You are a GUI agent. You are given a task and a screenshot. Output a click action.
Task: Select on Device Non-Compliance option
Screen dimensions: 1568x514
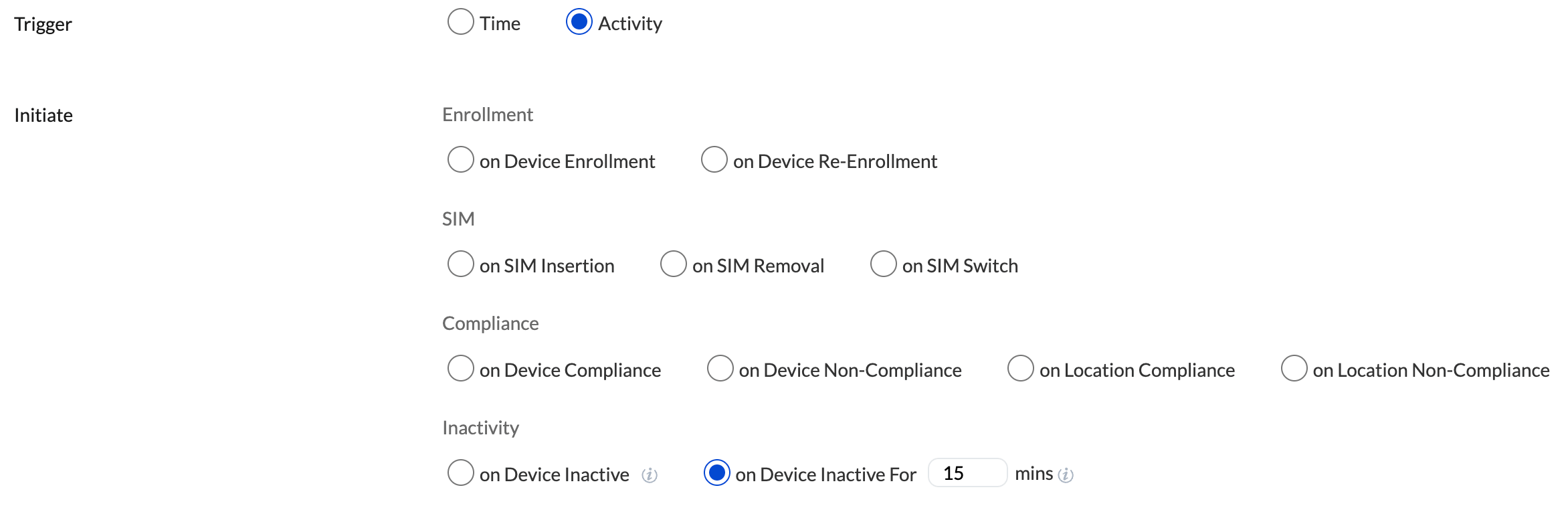(x=720, y=369)
